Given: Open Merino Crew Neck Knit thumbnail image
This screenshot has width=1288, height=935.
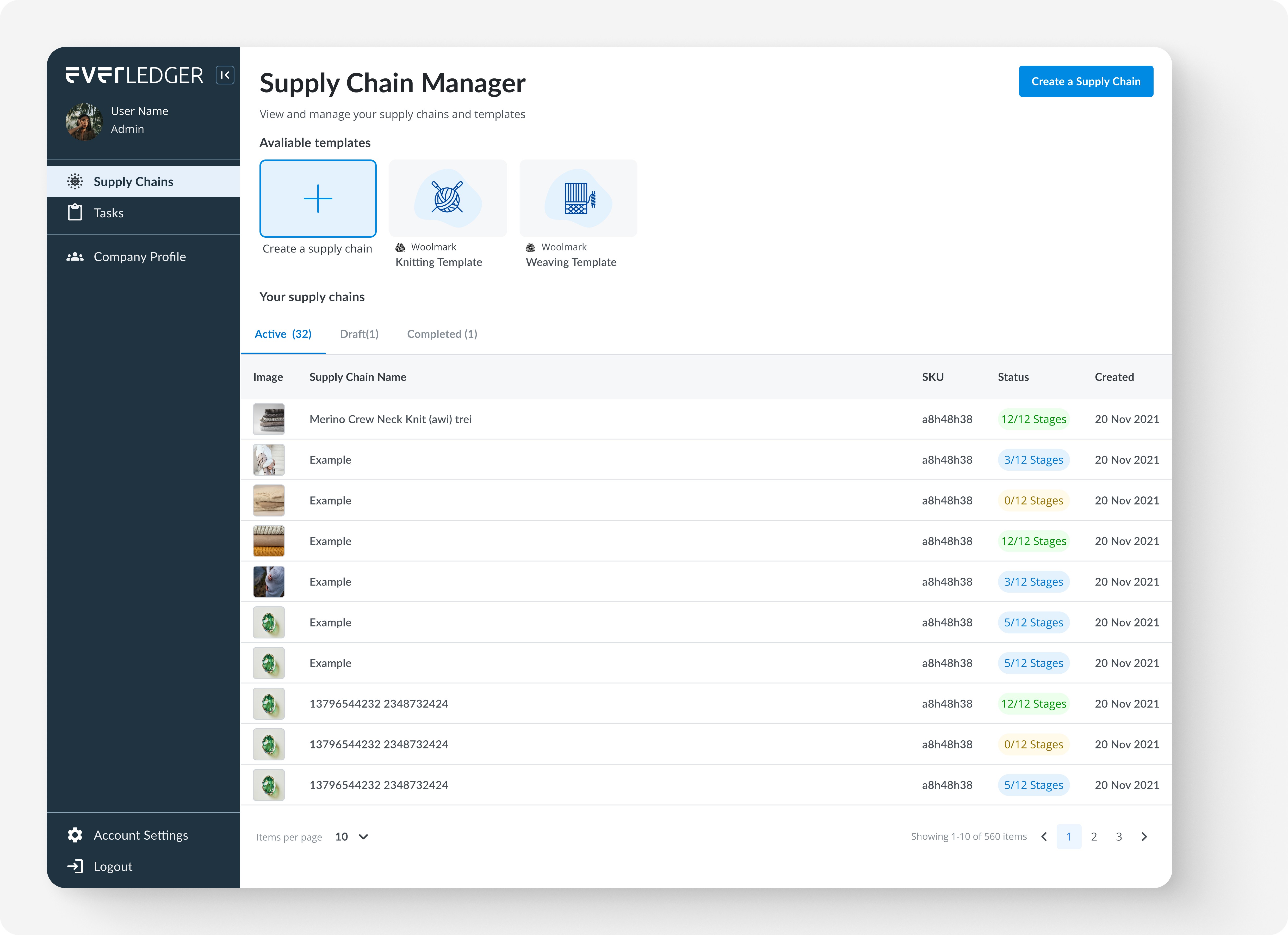Looking at the screenshot, I should click(269, 419).
